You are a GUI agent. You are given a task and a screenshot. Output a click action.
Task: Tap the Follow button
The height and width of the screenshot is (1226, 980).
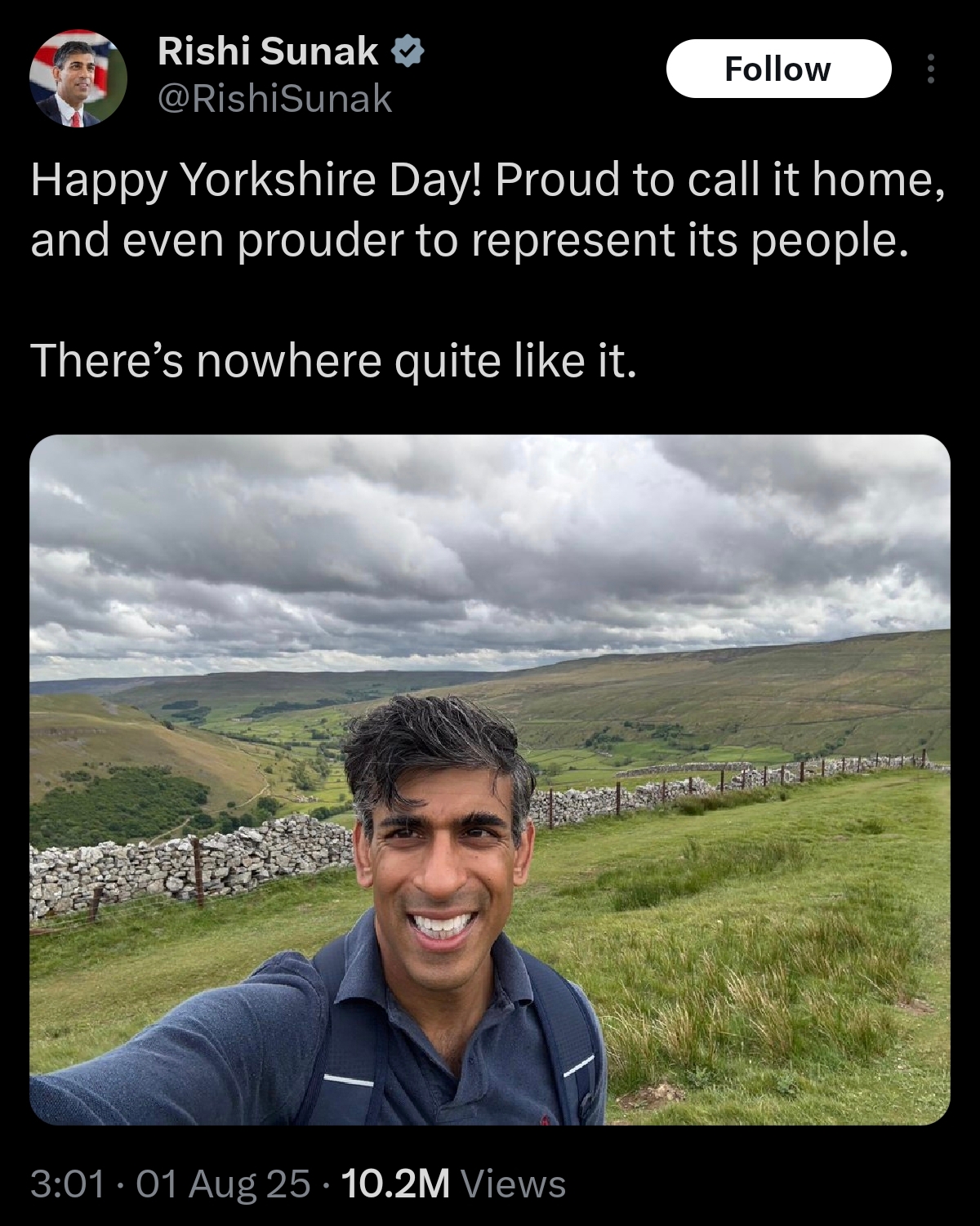[778, 69]
